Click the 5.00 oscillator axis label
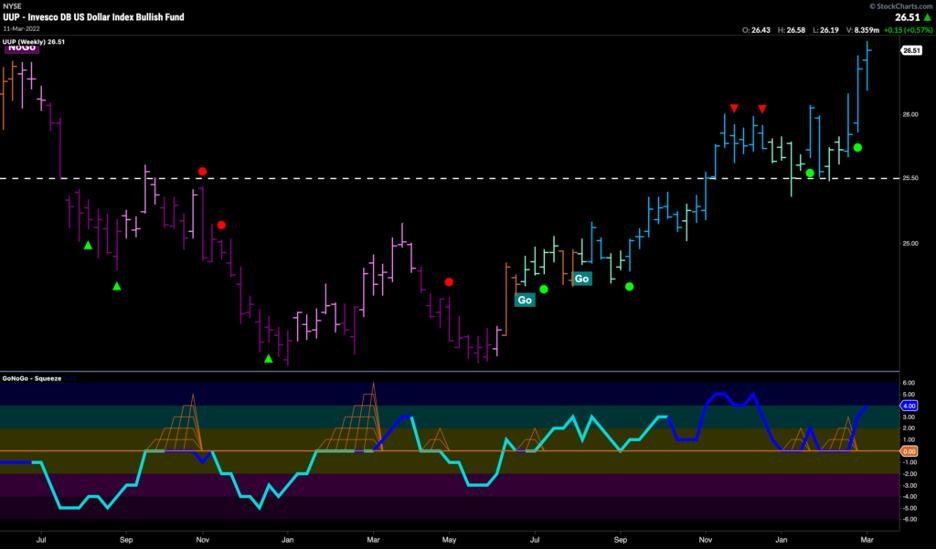Screen dimensions: 936x550 tap(910, 394)
